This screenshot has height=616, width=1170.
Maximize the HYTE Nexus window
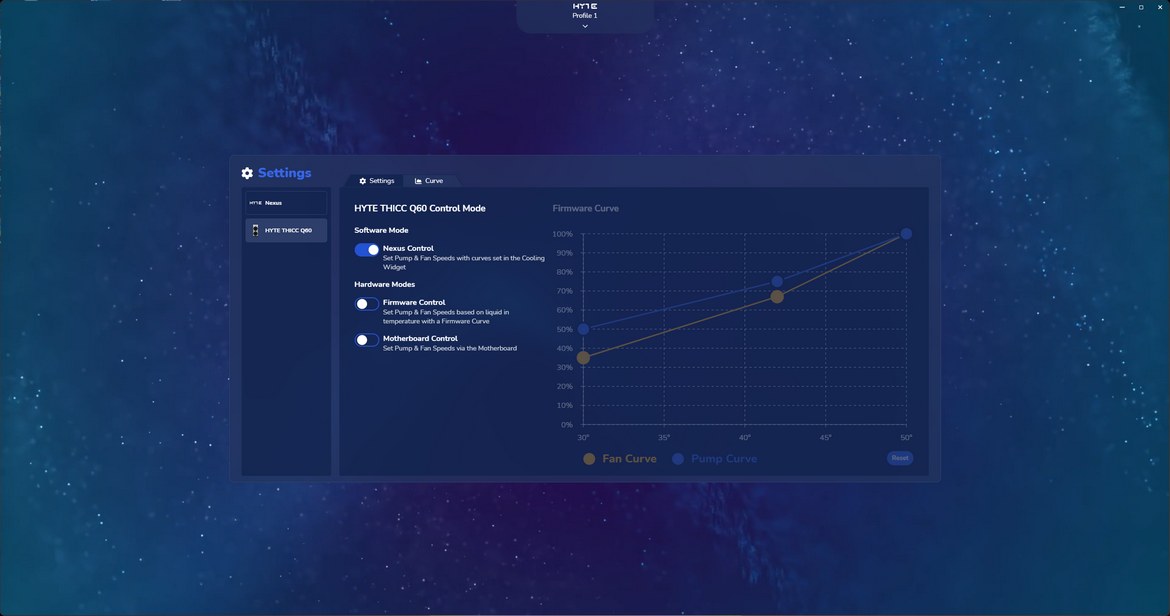1141,7
